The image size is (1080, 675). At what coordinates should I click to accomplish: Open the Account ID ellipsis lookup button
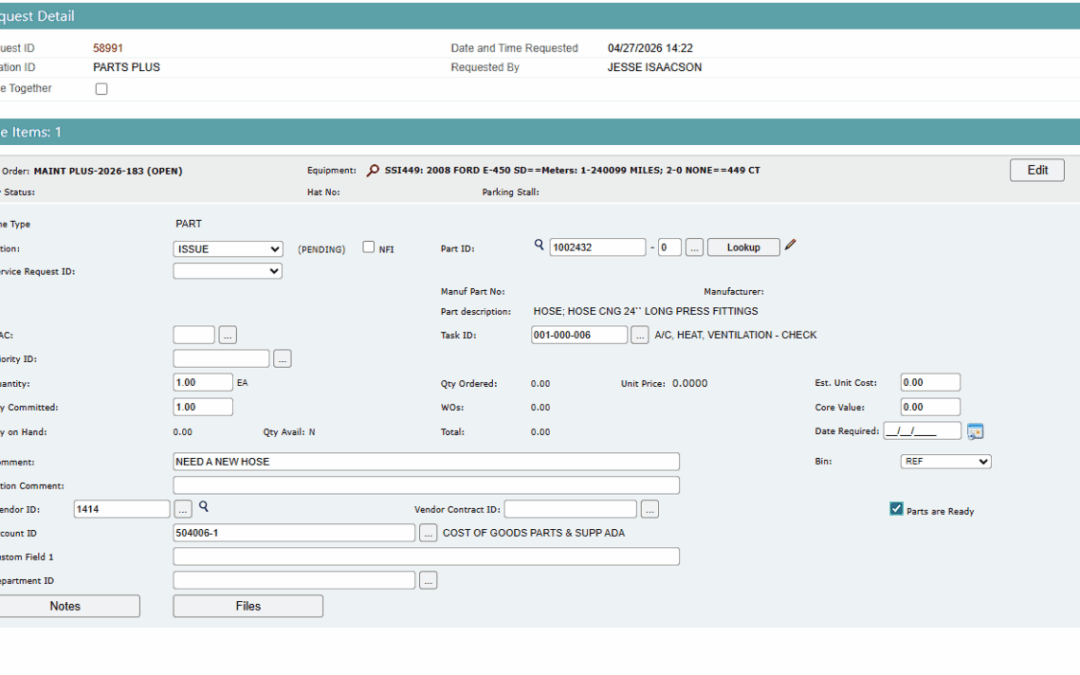click(x=428, y=533)
